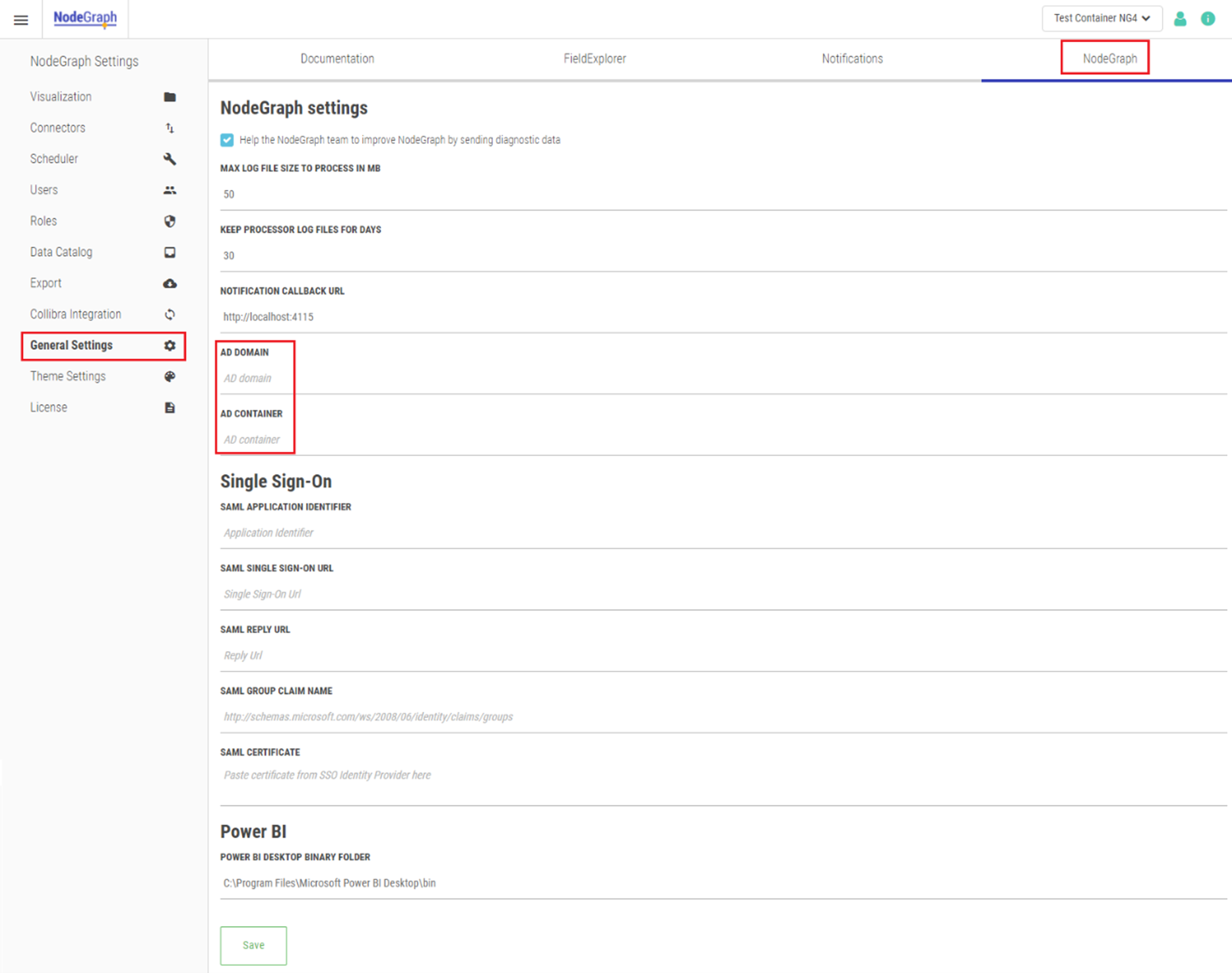Focus the AD domain input field
1232x973 pixels.
coord(723,379)
